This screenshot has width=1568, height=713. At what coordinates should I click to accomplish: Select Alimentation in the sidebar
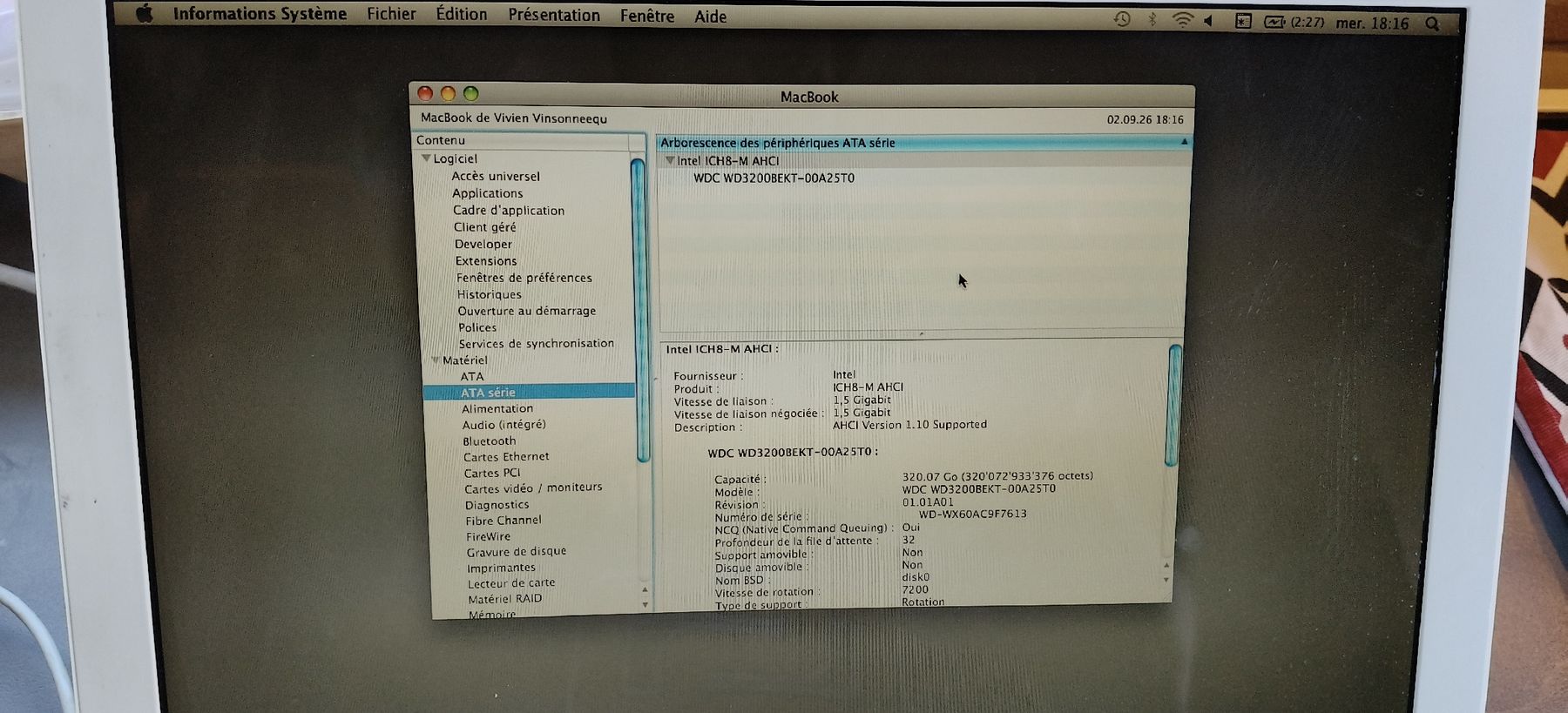tap(497, 408)
